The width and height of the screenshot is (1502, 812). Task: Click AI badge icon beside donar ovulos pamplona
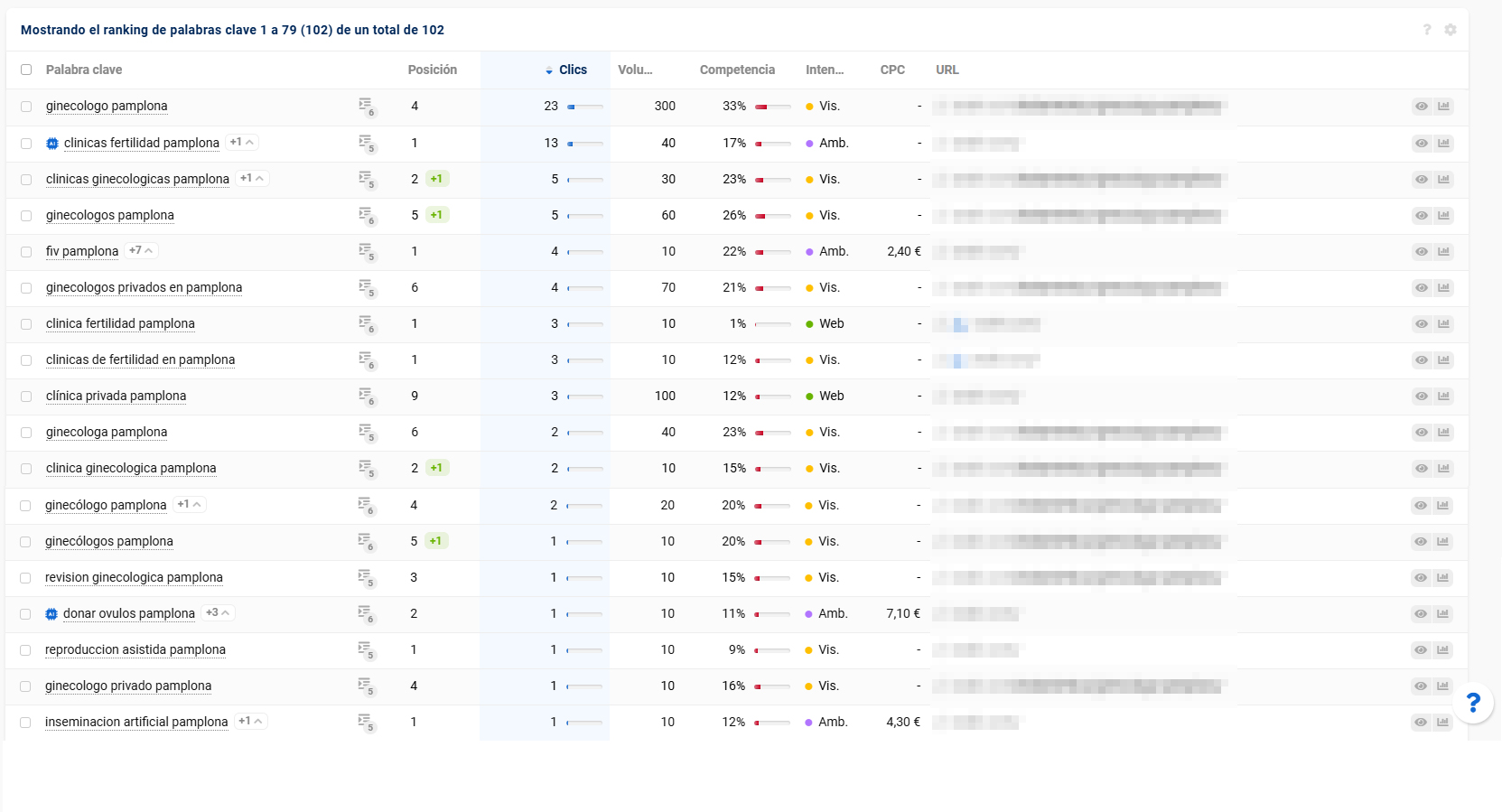point(51,614)
